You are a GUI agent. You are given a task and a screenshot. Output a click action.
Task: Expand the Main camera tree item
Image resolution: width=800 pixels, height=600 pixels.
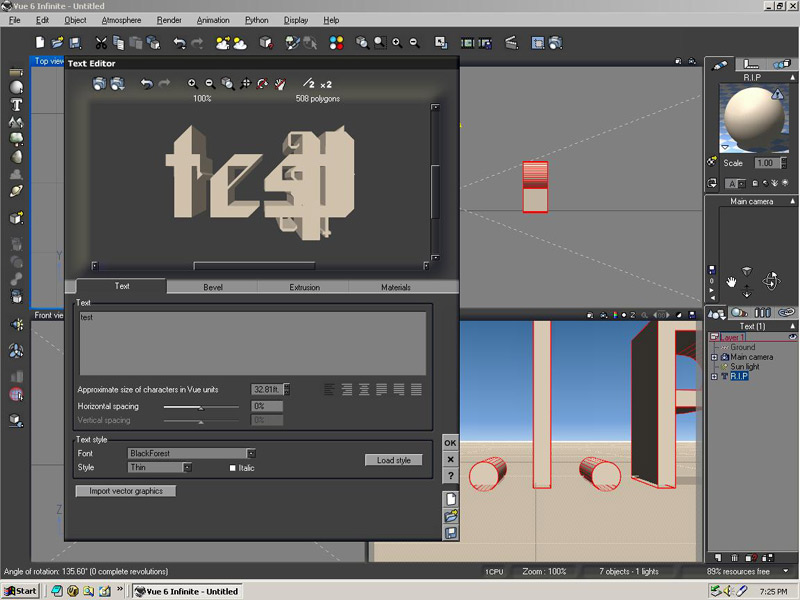(x=714, y=357)
